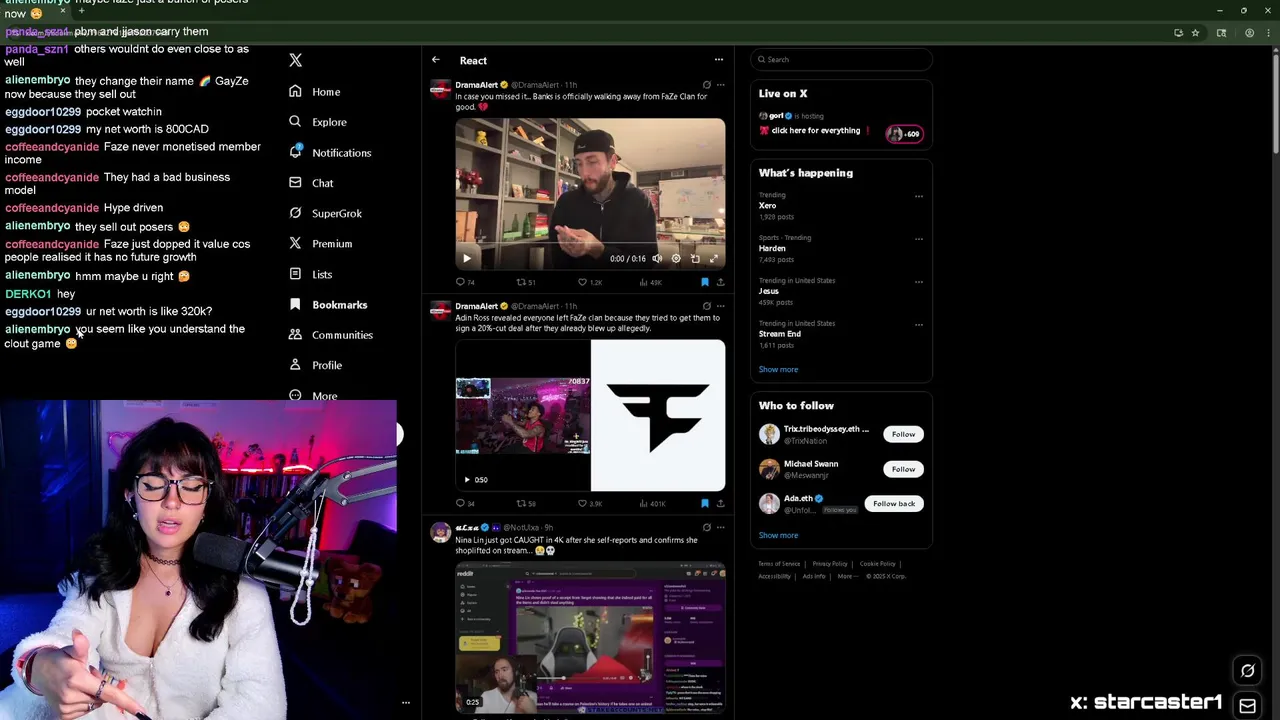Reply to the Banks post with 74 replies
Screen dimensions: 1280x720
[465, 282]
